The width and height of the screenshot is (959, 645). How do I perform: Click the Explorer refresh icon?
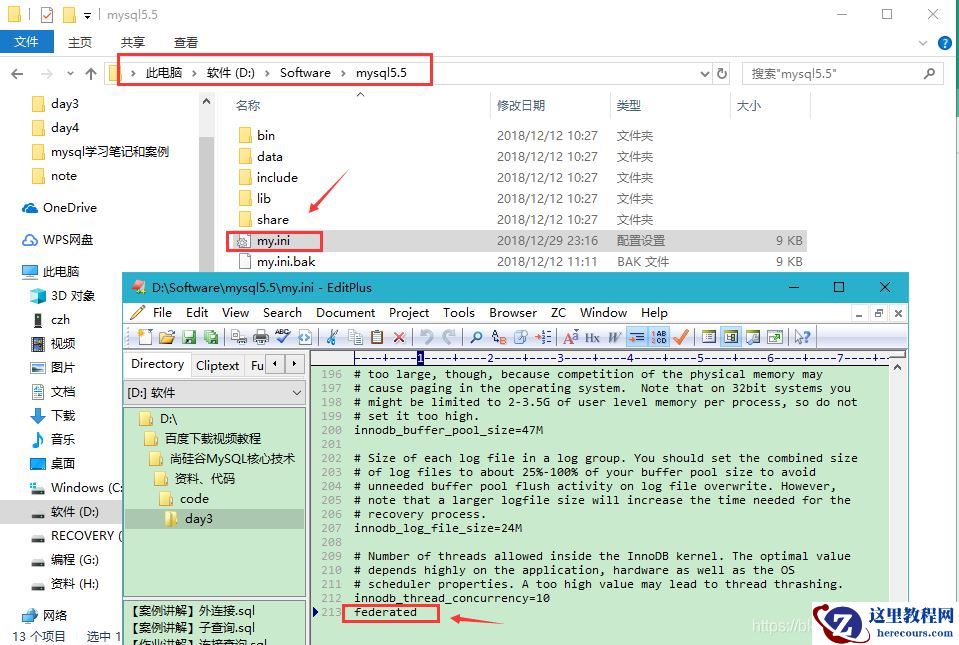pos(722,73)
